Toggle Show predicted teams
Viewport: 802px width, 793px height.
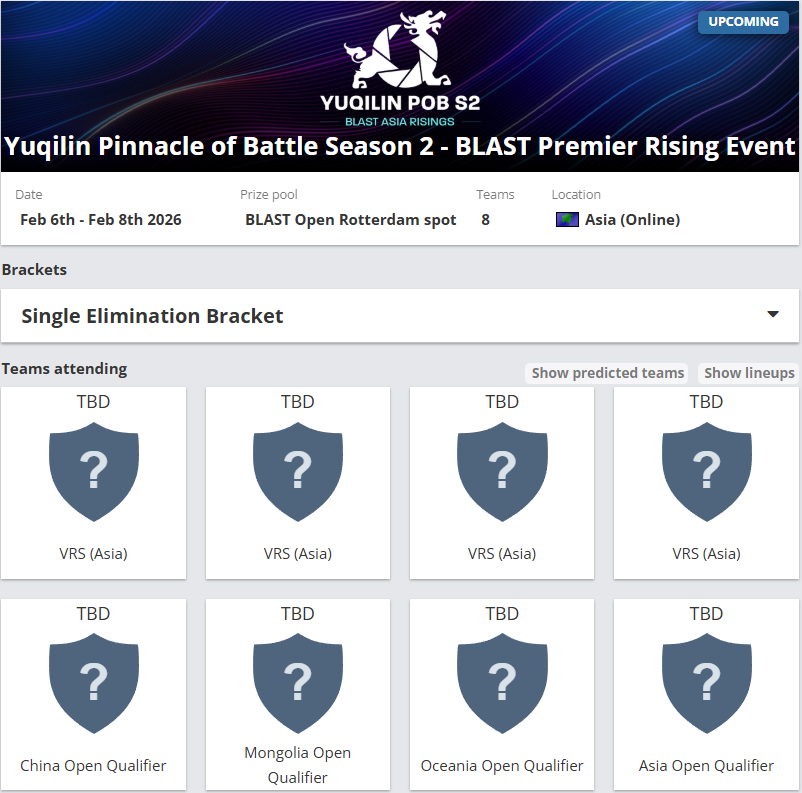click(607, 373)
